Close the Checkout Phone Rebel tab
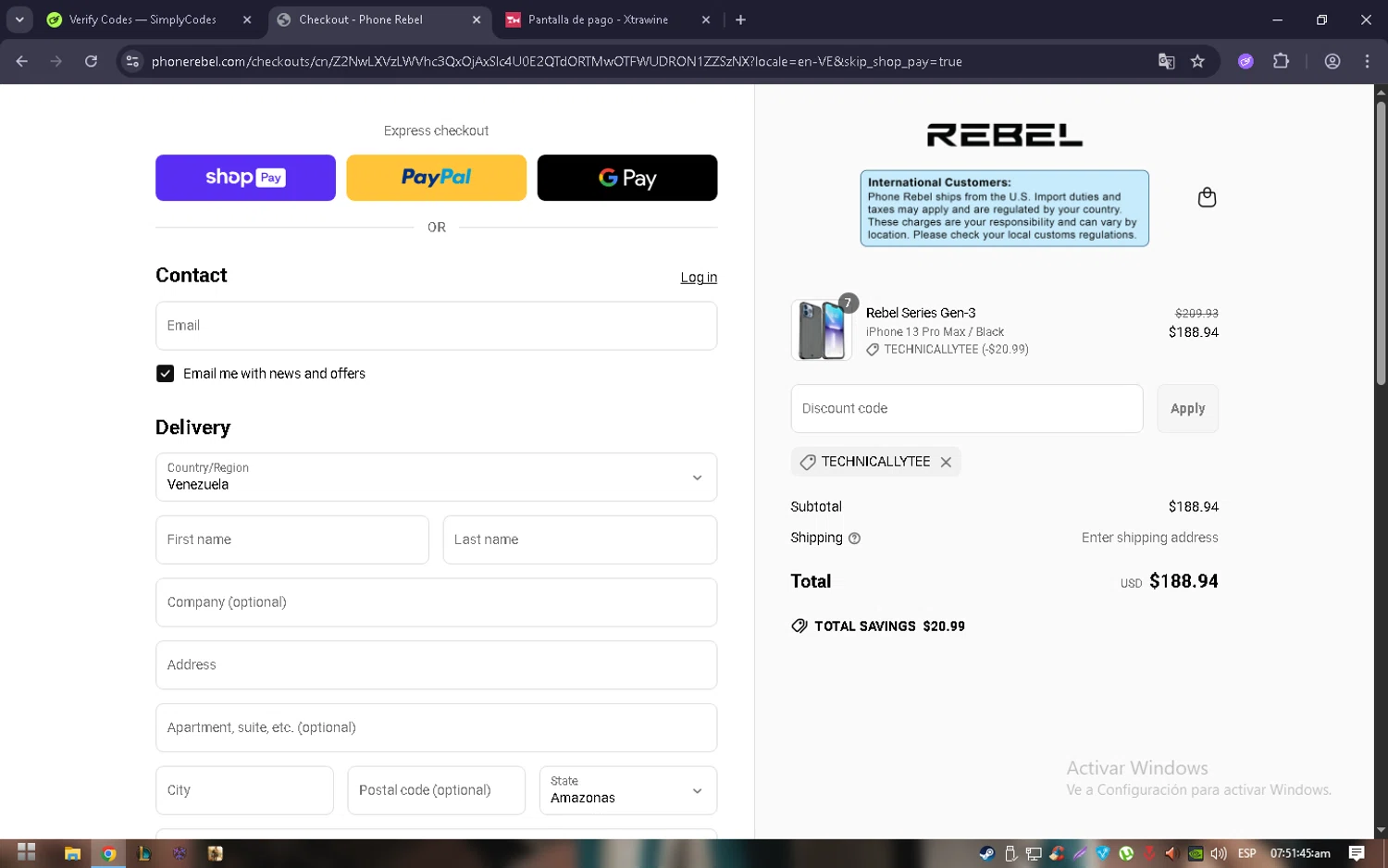Viewport: 1388px width, 868px height. [477, 19]
